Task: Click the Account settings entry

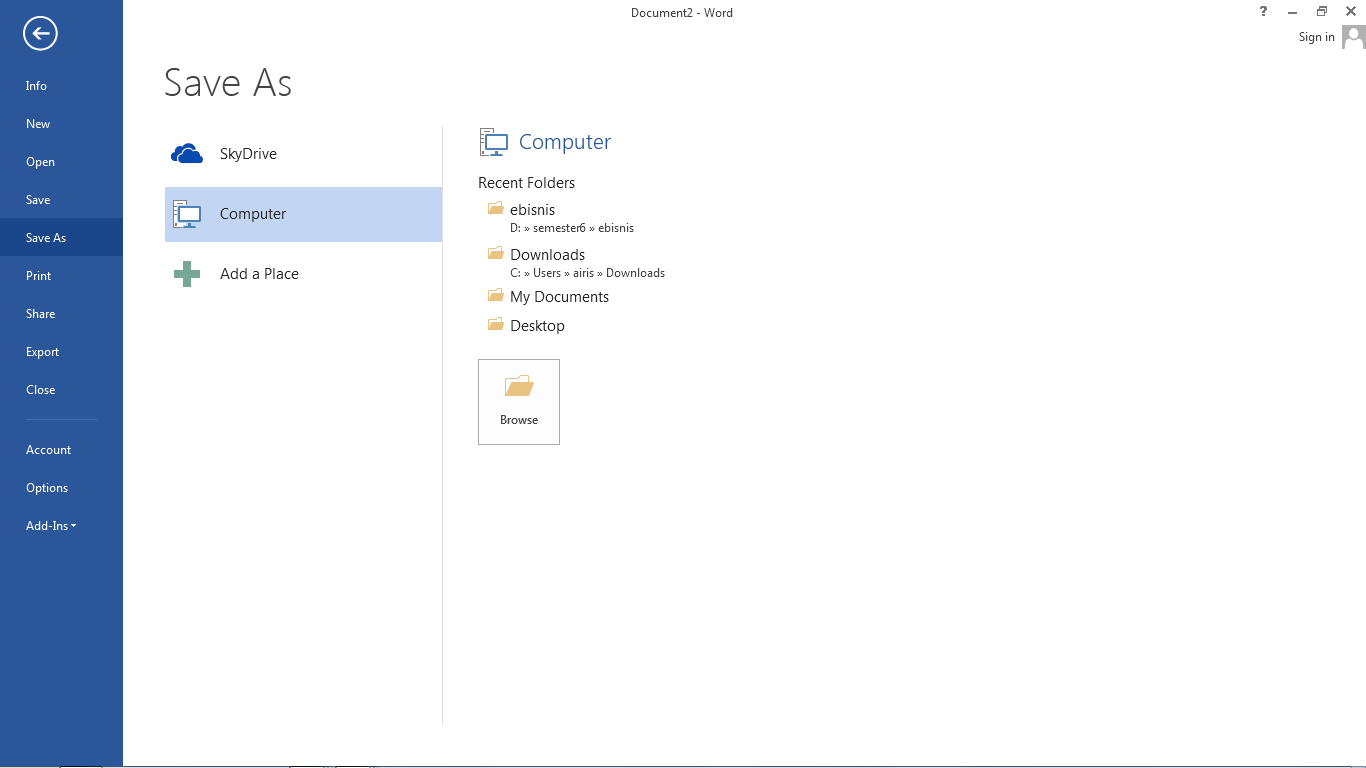Action: [48, 449]
